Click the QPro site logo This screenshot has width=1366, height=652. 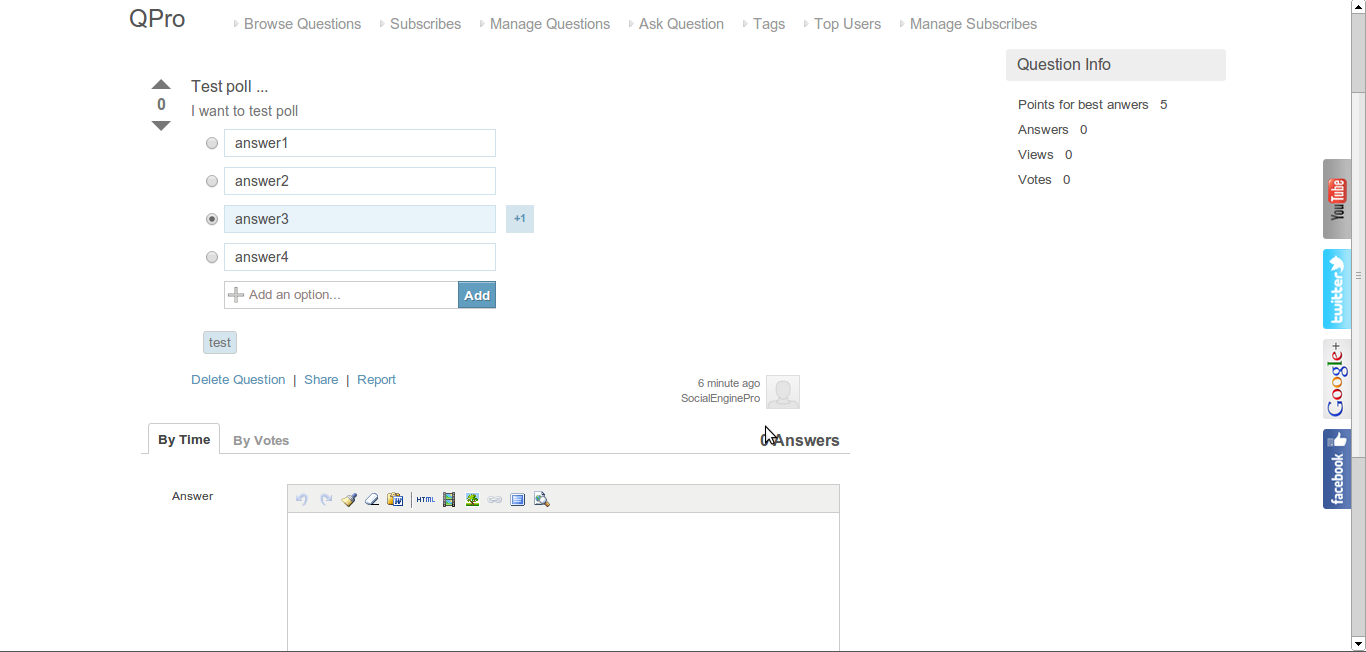157,19
